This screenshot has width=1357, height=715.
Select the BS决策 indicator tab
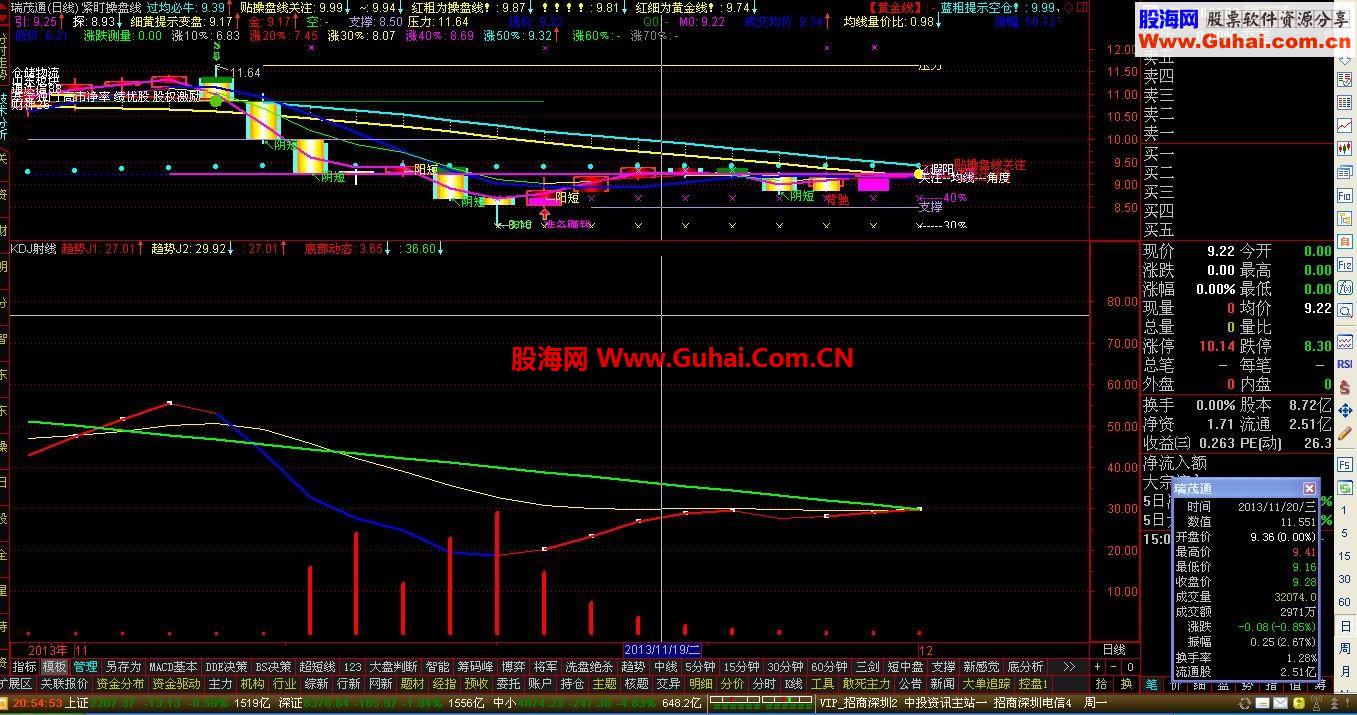point(273,666)
